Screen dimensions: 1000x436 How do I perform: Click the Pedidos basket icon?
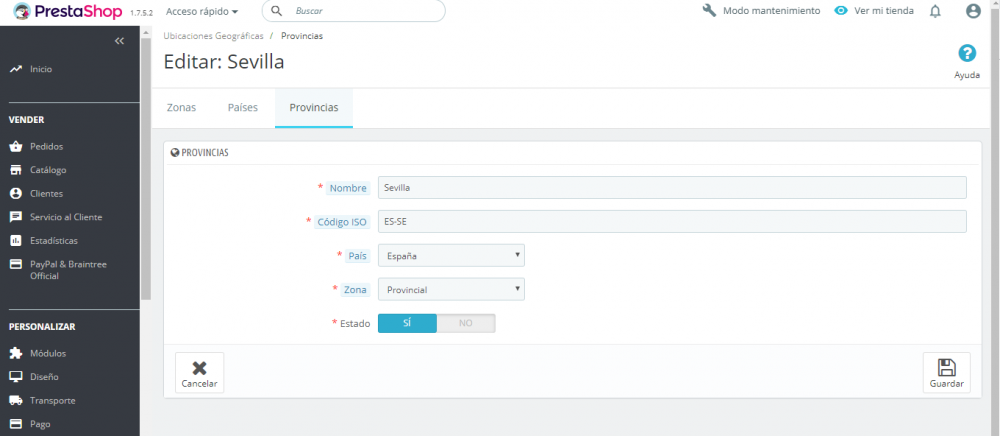16,147
